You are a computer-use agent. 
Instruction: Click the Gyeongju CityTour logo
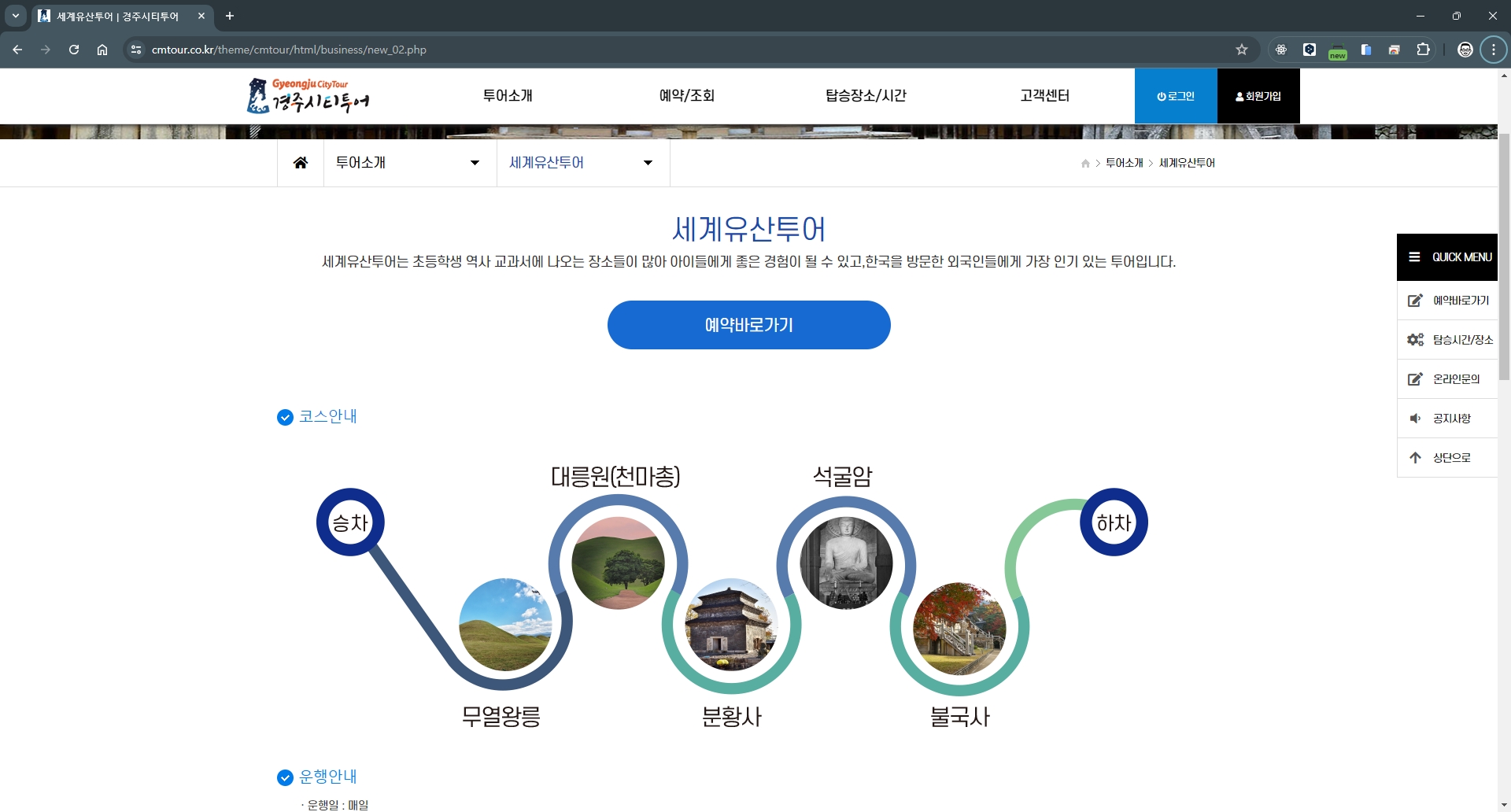click(x=308, y=96)
